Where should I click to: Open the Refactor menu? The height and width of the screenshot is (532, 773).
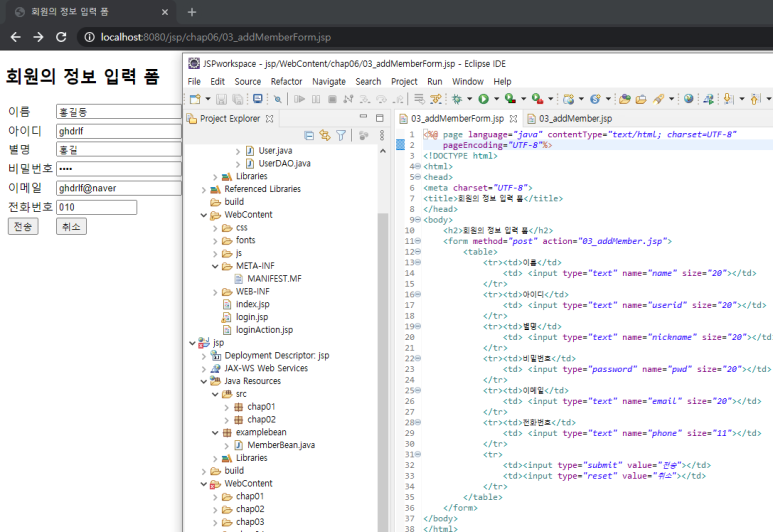[x=286, y=81]
